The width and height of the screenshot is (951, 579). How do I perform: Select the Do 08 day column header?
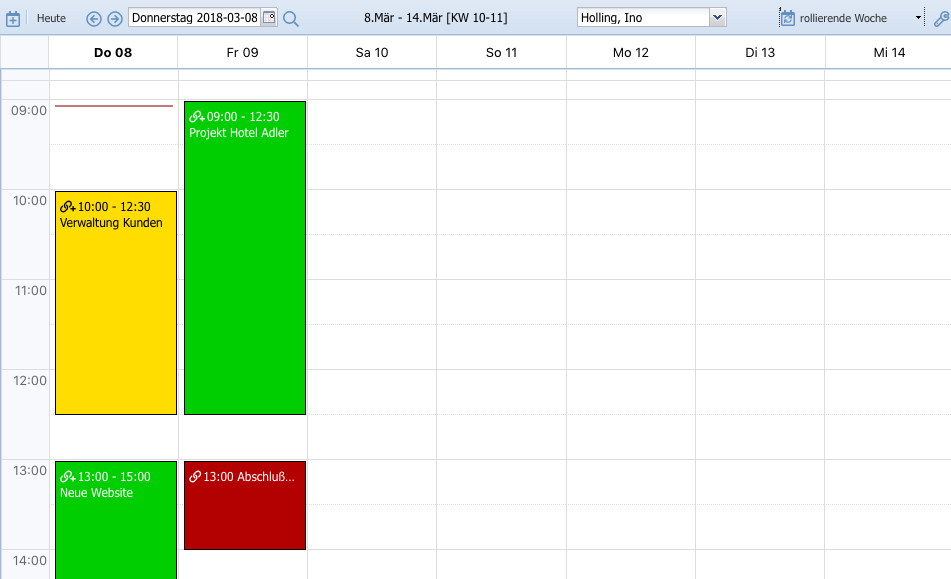pyautogui.click(x=113, y=52)
